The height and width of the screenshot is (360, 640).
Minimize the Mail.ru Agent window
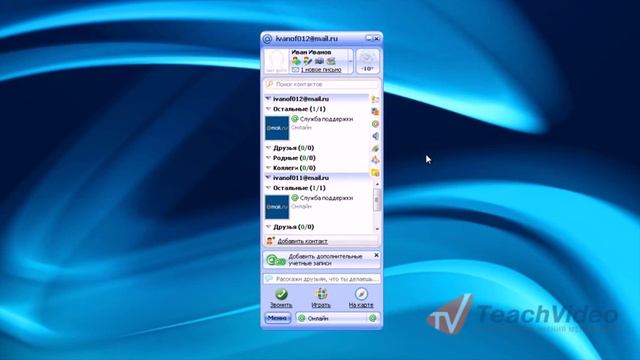tap(369, 38)
